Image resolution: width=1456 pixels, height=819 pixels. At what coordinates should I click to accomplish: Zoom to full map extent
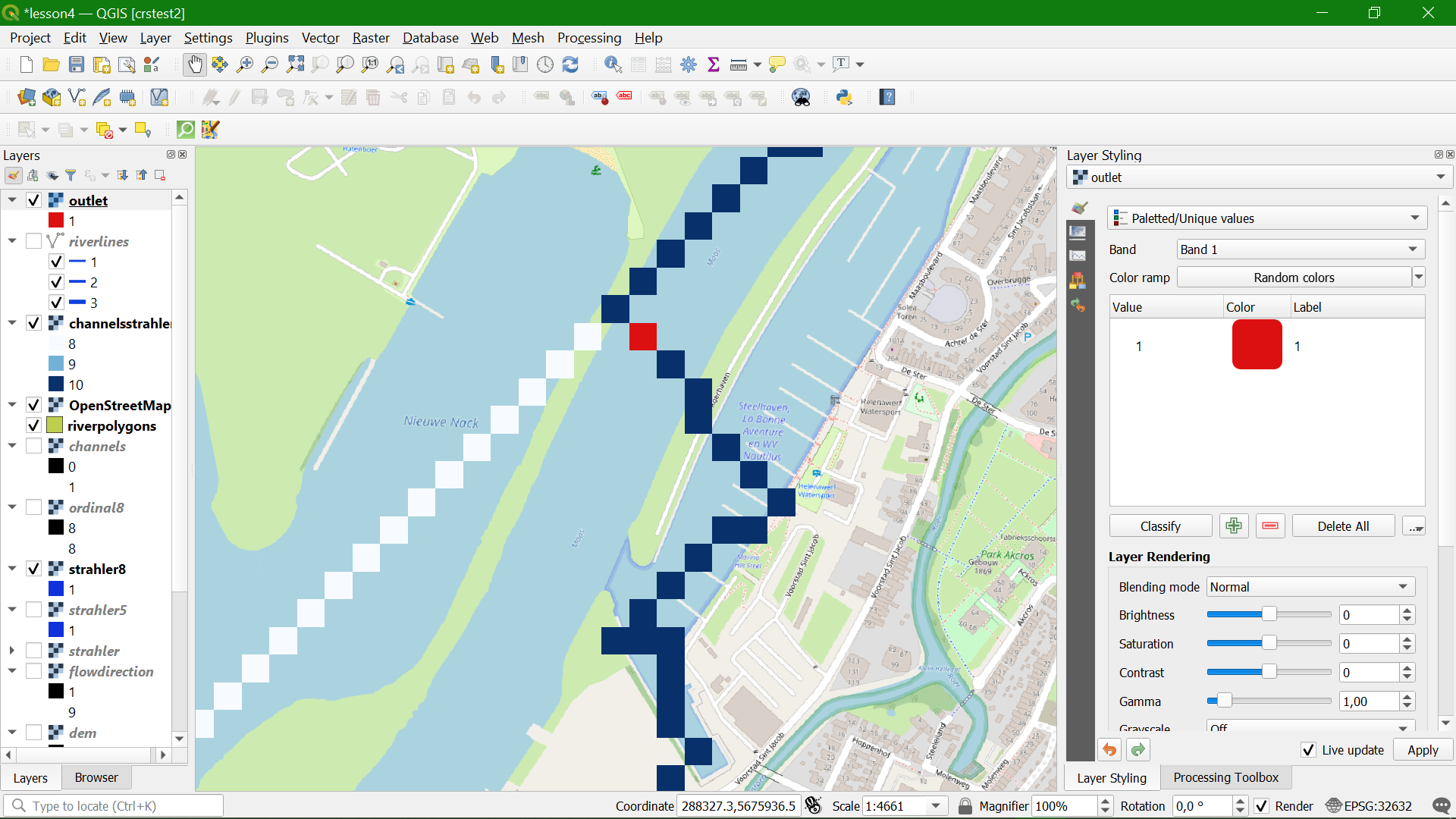[x=295, y=64]
